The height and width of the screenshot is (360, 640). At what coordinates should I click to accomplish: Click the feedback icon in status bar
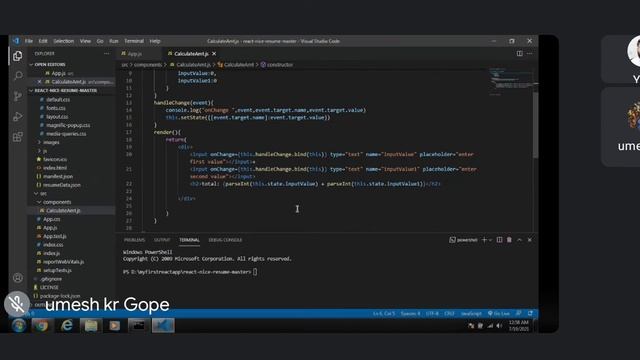tap(518, 313)
